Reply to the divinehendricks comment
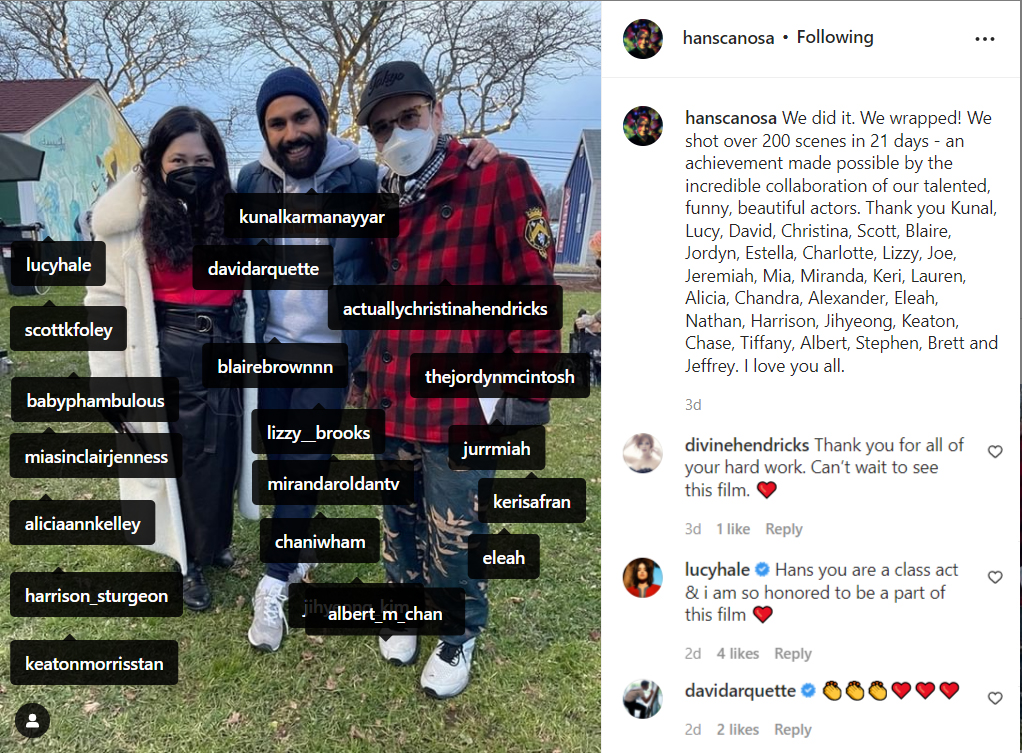Screen dimensions: 1022x753 coord(783,529)
